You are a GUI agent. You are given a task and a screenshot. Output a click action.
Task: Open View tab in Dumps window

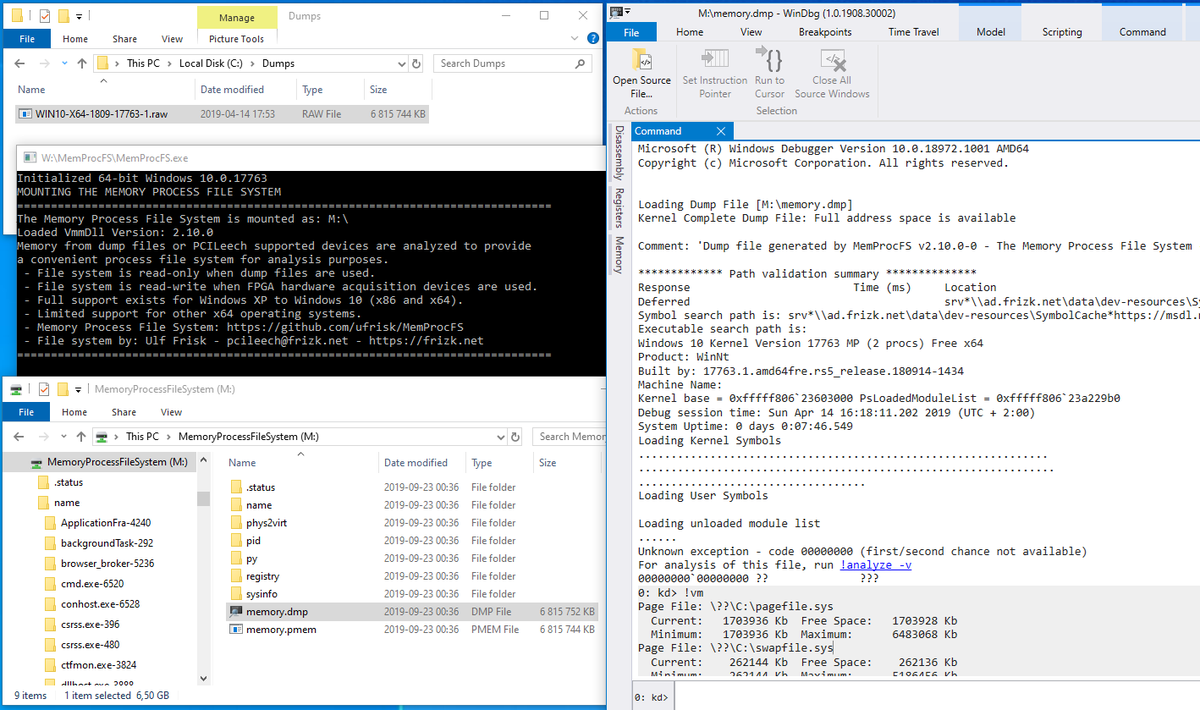(x=172, y=39)
